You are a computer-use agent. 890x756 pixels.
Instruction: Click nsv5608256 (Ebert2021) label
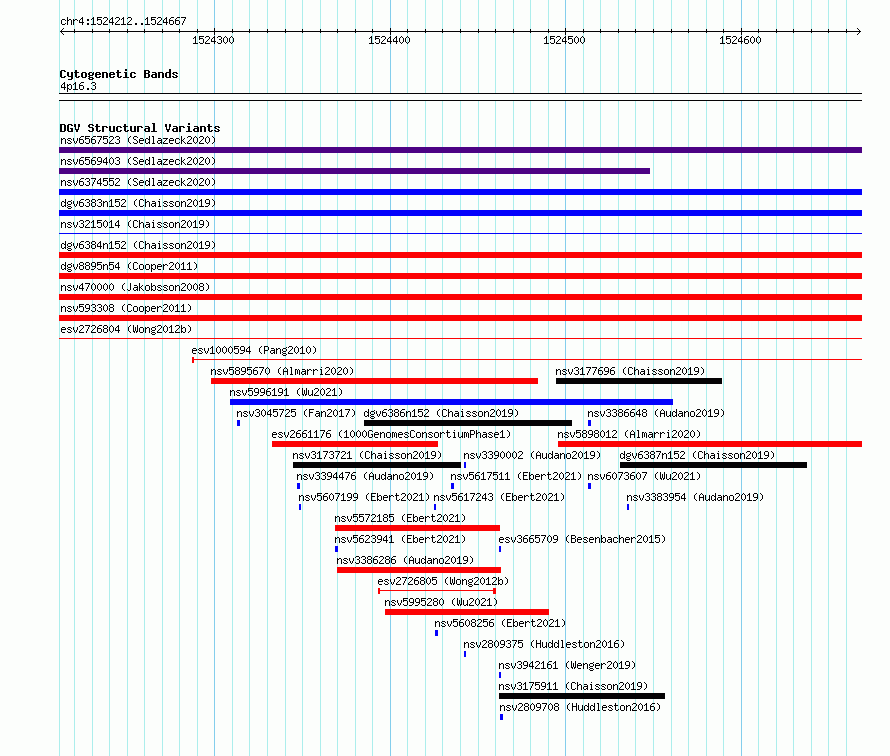pos(500,623)
